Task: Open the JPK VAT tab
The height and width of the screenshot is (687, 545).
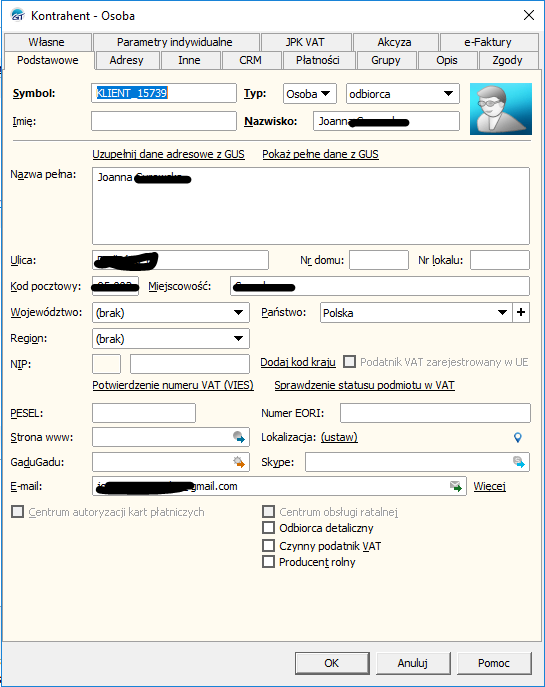Action: tap(305, 42)
